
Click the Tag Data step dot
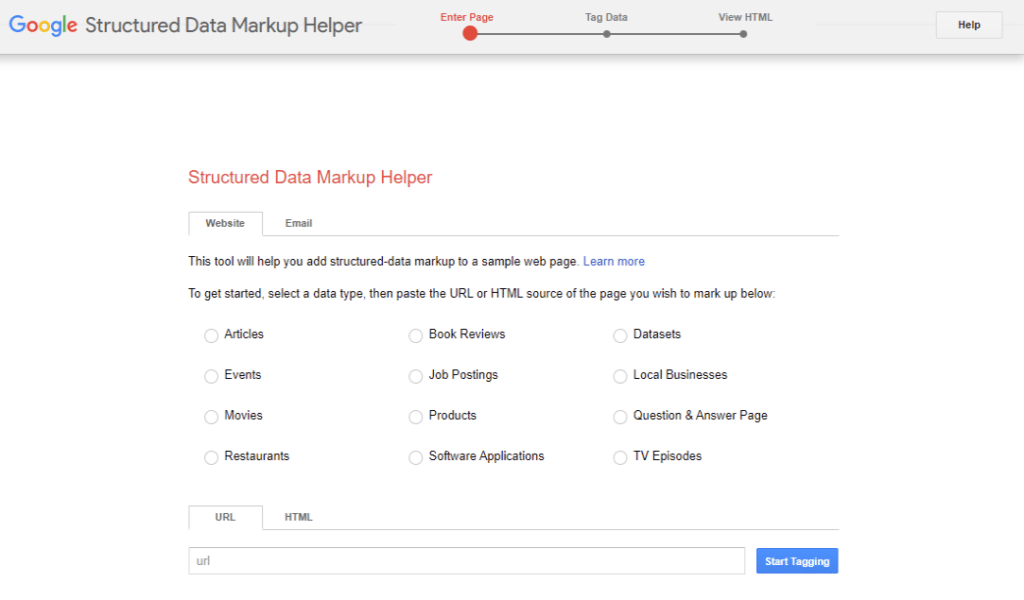pos(607,34)
